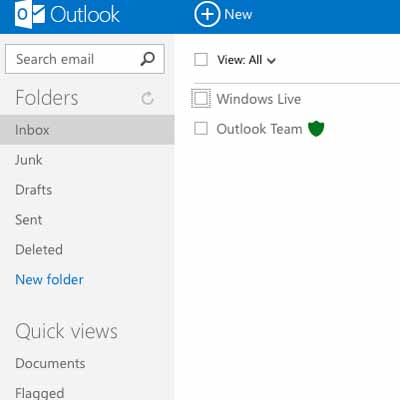Click the New folder link

click(x=49, y=280)
